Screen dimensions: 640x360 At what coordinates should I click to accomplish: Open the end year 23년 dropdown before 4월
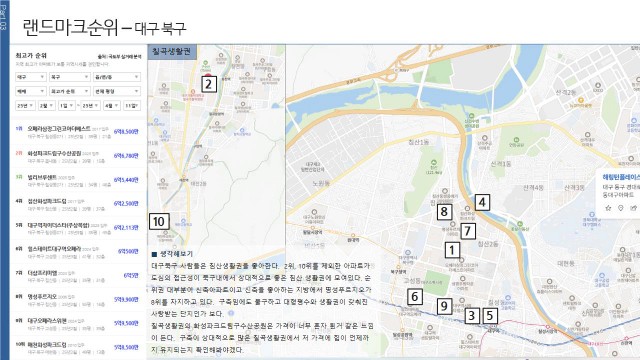click(x=90, y=105)
